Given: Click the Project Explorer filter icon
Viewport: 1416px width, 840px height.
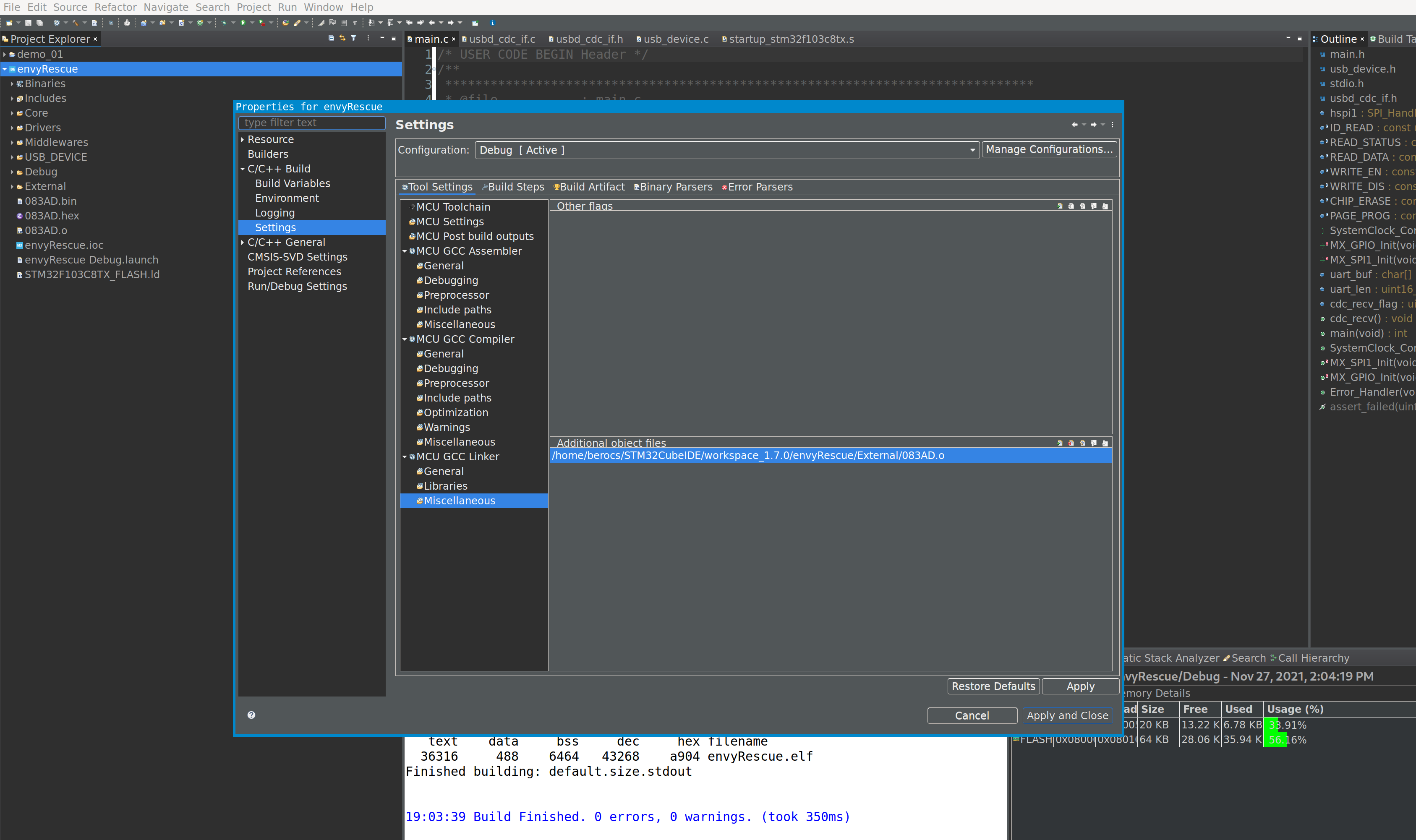Looking at the screenshot, I should 353,39.
